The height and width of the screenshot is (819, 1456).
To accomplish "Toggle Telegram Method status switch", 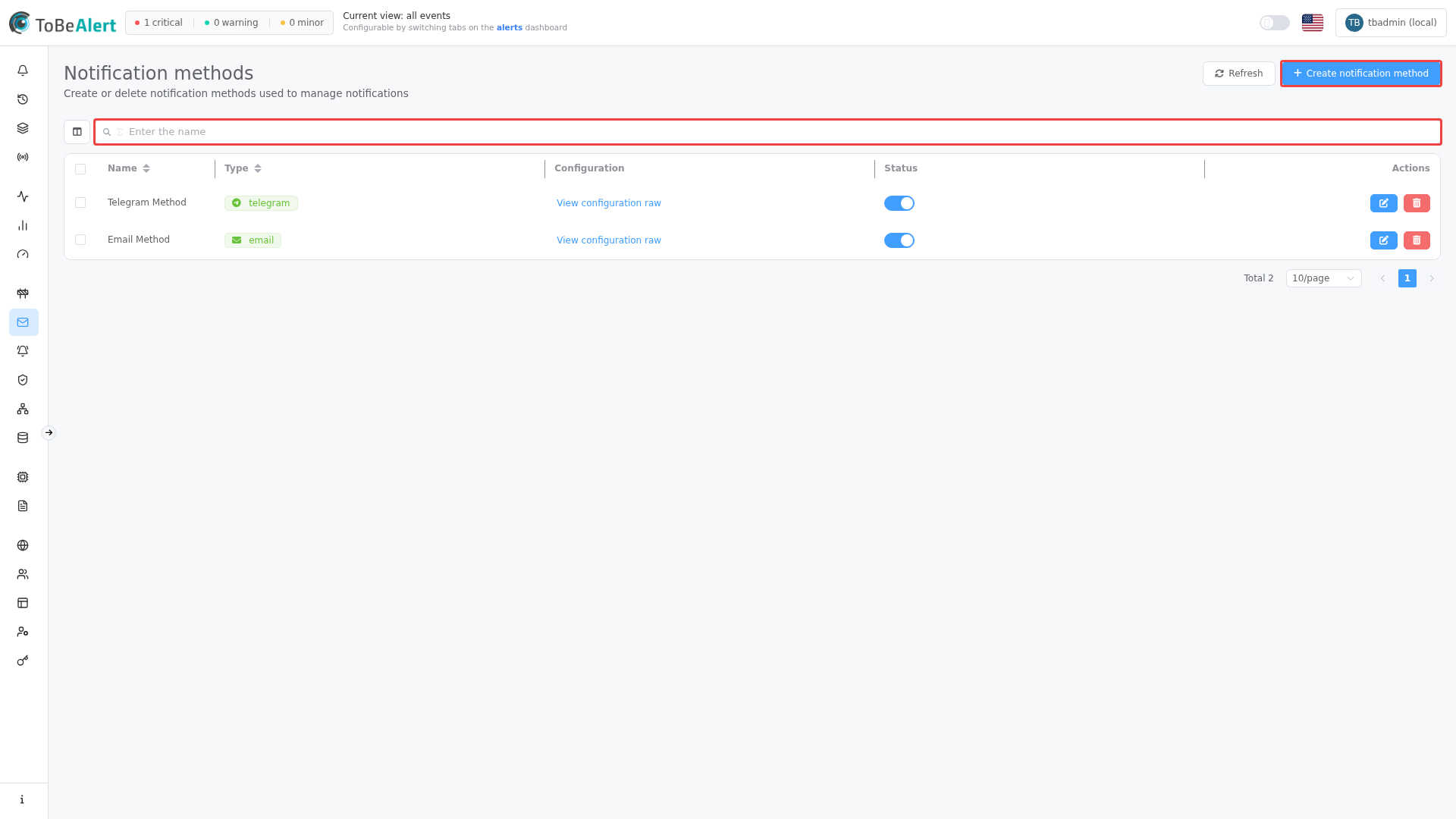I will point(899,203).
